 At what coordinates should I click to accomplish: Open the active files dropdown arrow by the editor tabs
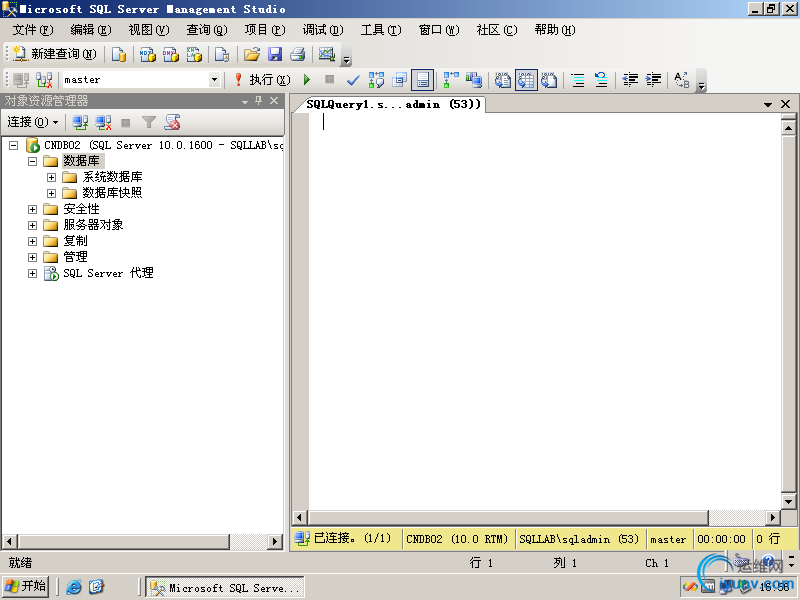767,105
